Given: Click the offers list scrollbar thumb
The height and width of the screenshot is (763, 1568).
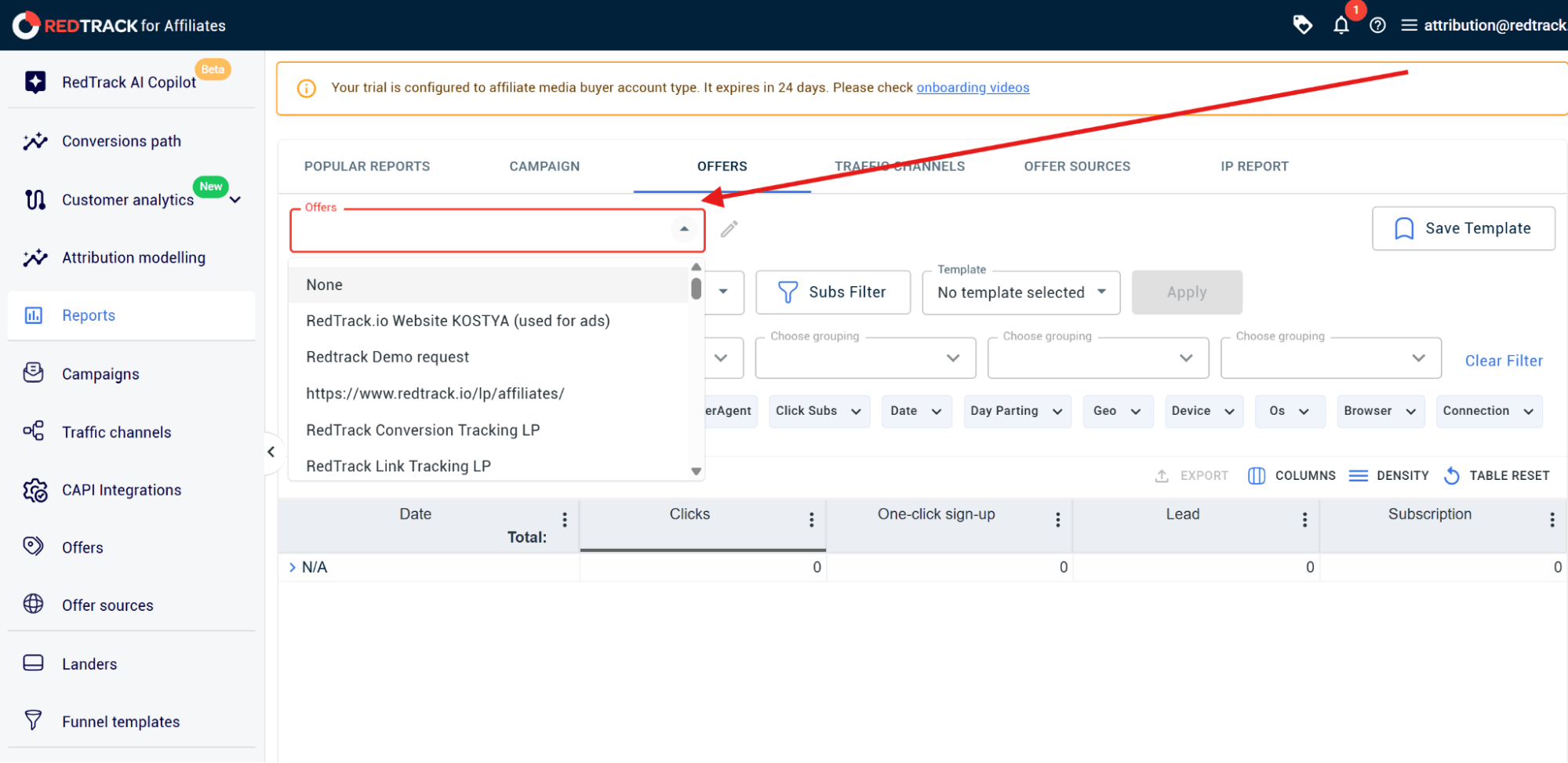Looking at the screenshot, I should [696, 288].
